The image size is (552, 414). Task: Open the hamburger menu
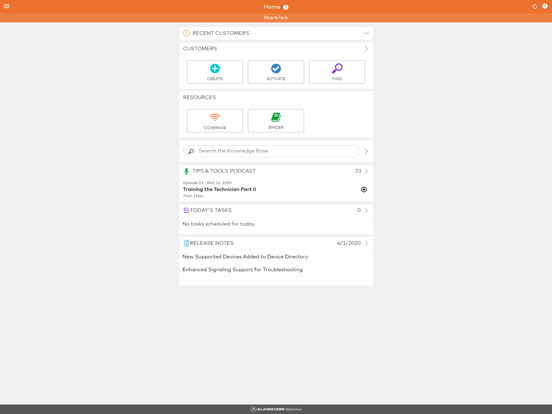pyautogui.click(x=6, y=6)
